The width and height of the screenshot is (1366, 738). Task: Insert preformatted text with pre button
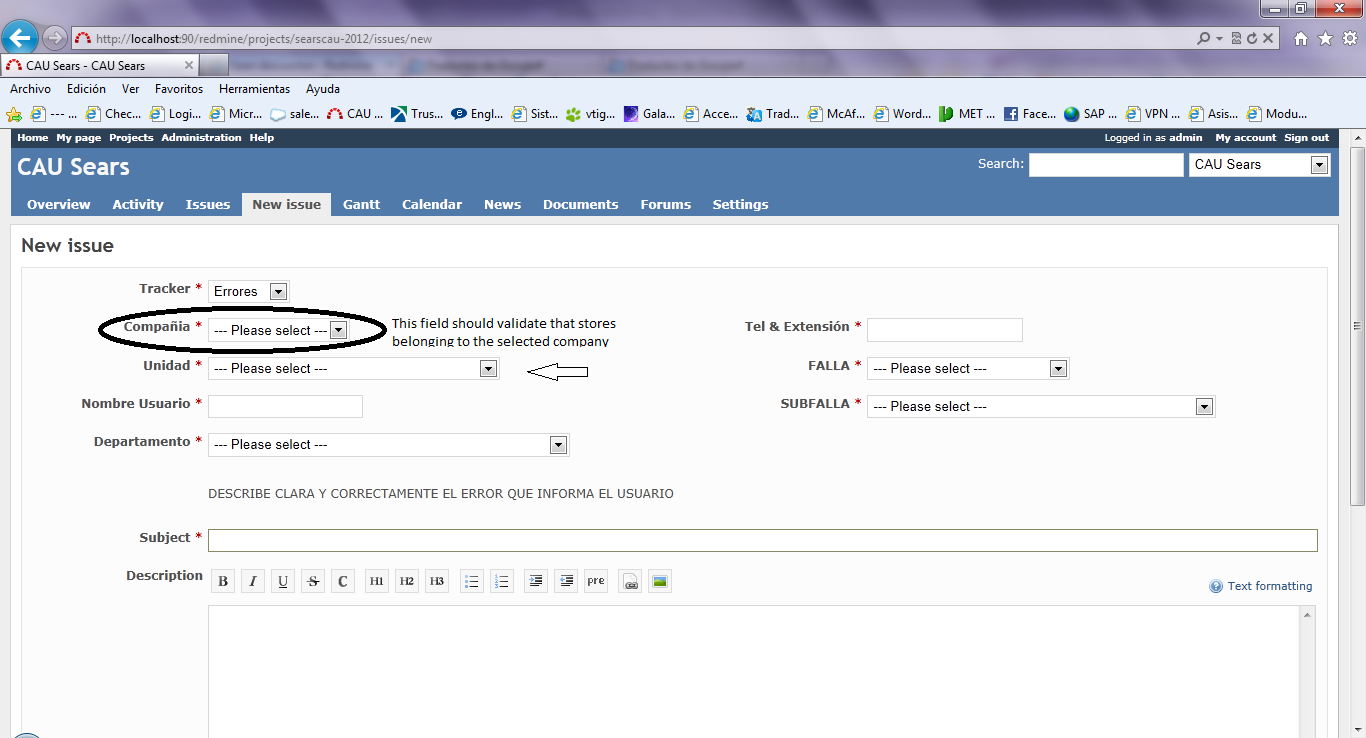point(596,581)
